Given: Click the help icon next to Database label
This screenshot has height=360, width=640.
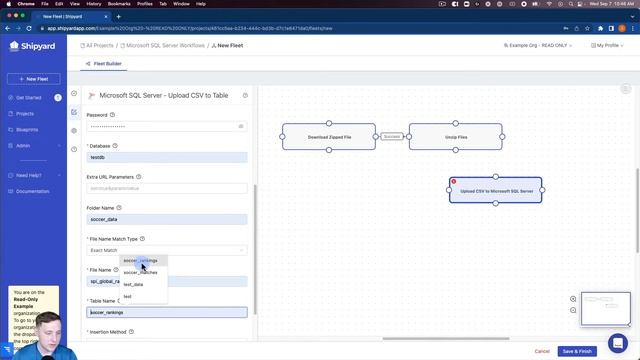Looking at the screenshot, I should tap(115, 146).
